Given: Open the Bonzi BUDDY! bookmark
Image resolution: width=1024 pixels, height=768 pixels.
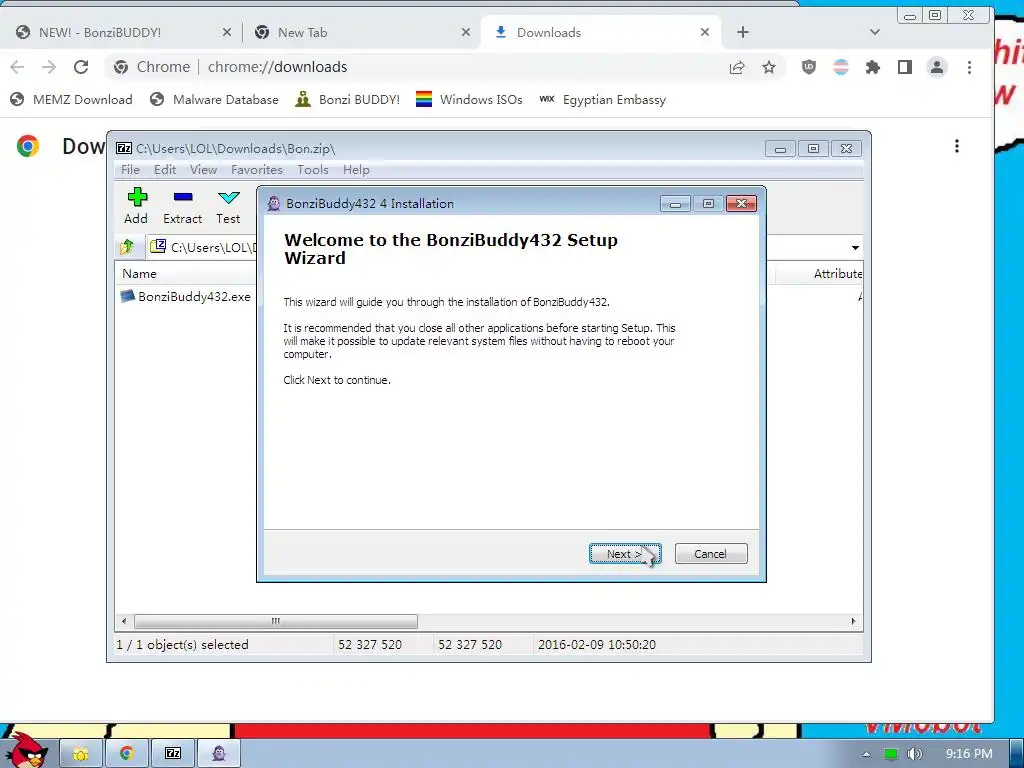Looking at the screenshot, I should point(347,99).
